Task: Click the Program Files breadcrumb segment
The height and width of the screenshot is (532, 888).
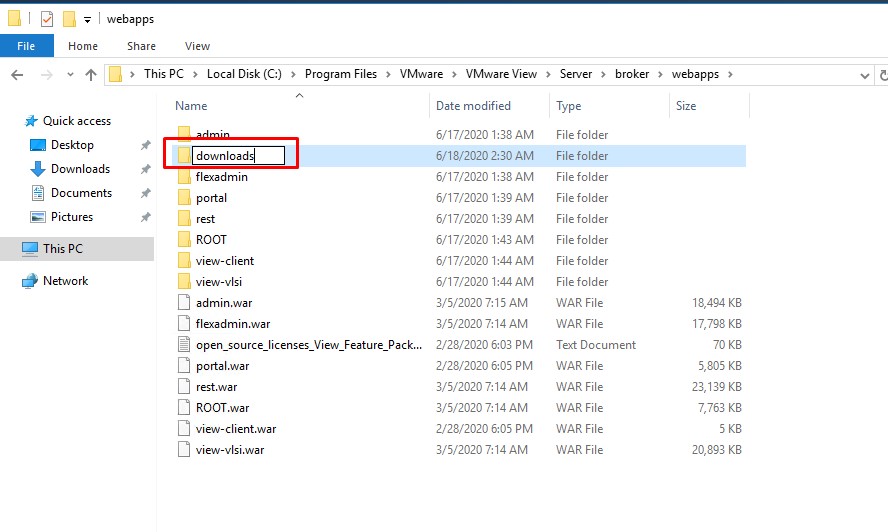Action: [340, 74]
